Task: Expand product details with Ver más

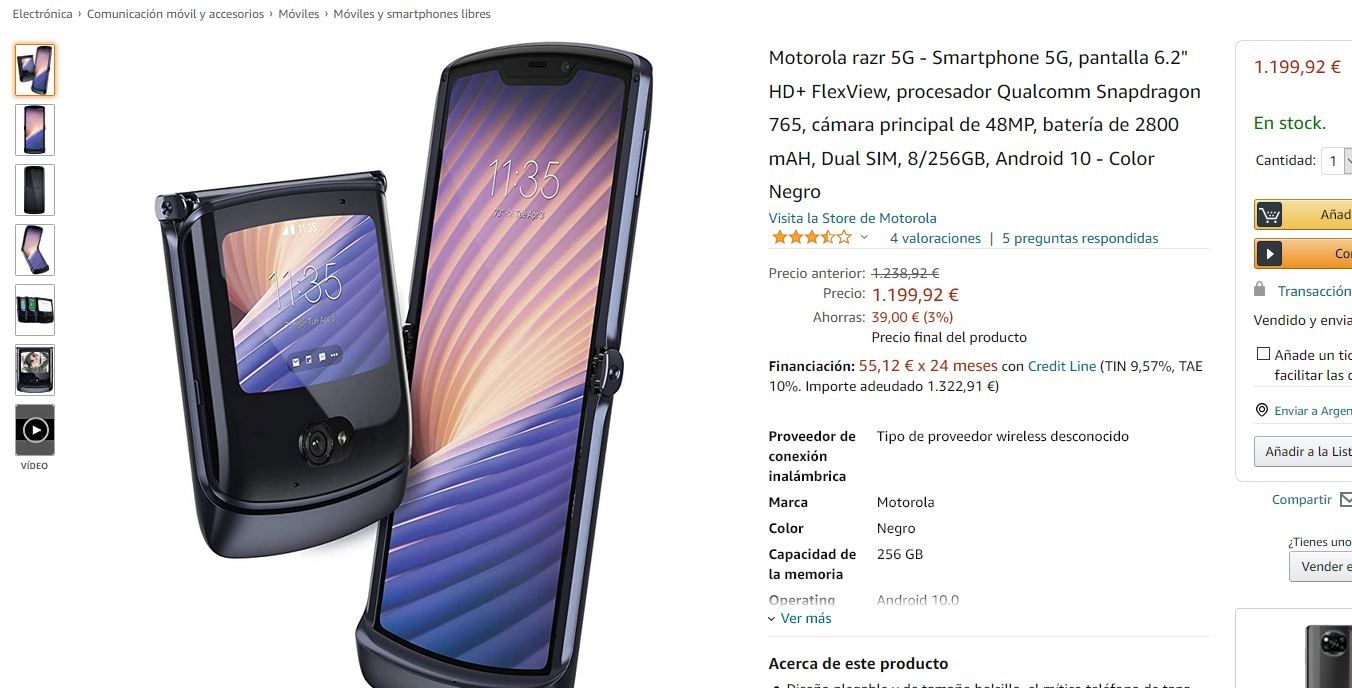Action: coord(800,618)
